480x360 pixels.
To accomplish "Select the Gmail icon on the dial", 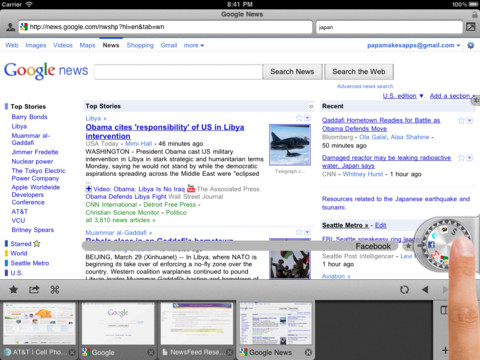I will [x=435, y=255].
